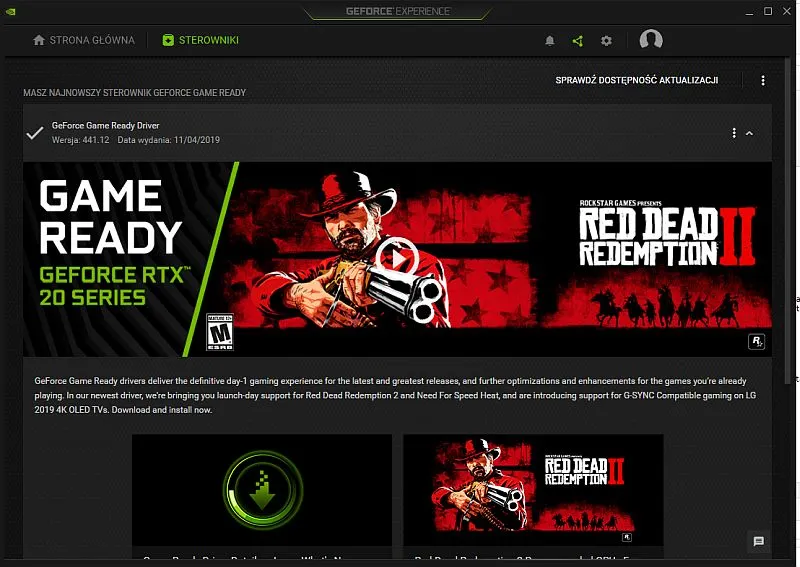Open settings gear icon

point(606,41)
